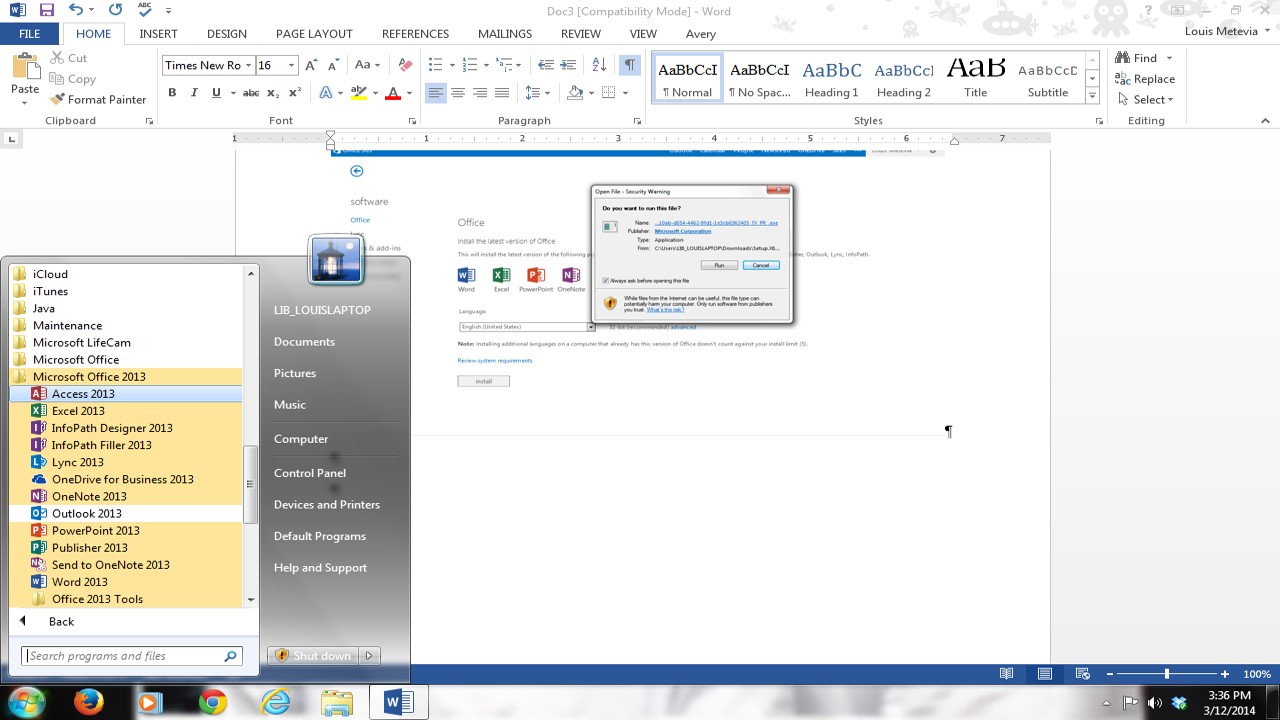
Task: Toggle 'Always ask before opening this file'
Action: coord(606,281)
